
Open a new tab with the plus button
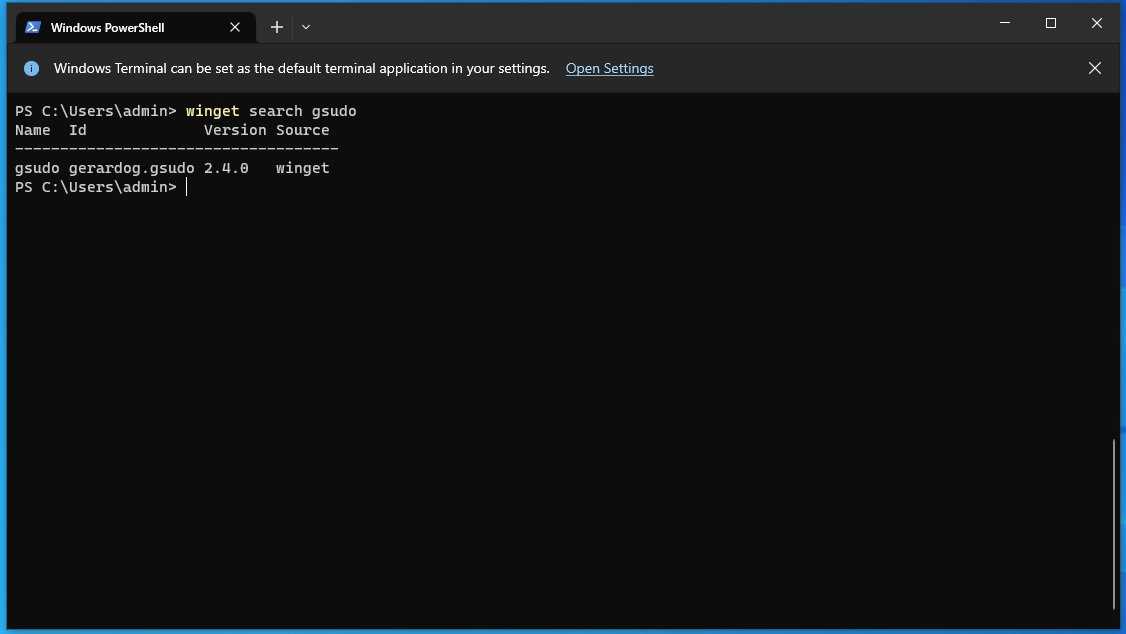click(x=276, y=27)
